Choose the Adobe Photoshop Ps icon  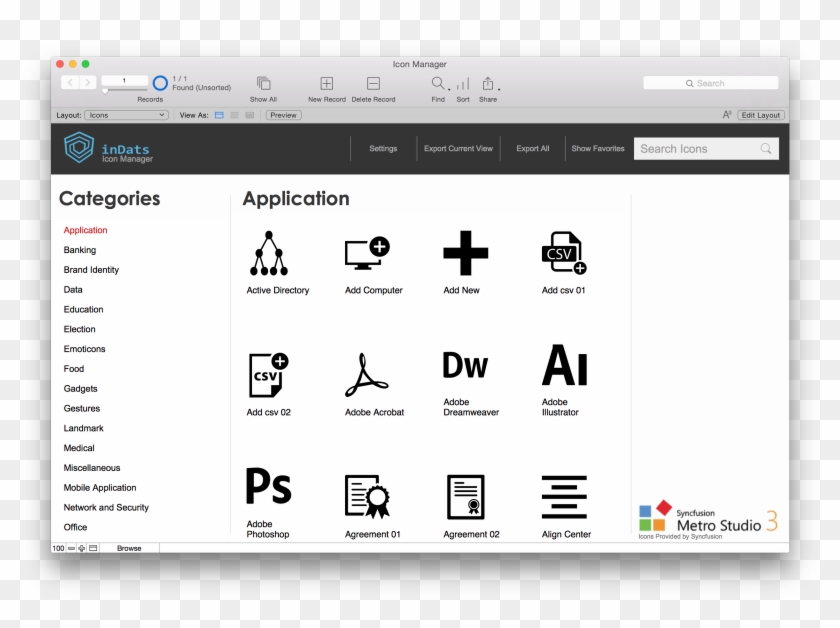tap(268, 486)
